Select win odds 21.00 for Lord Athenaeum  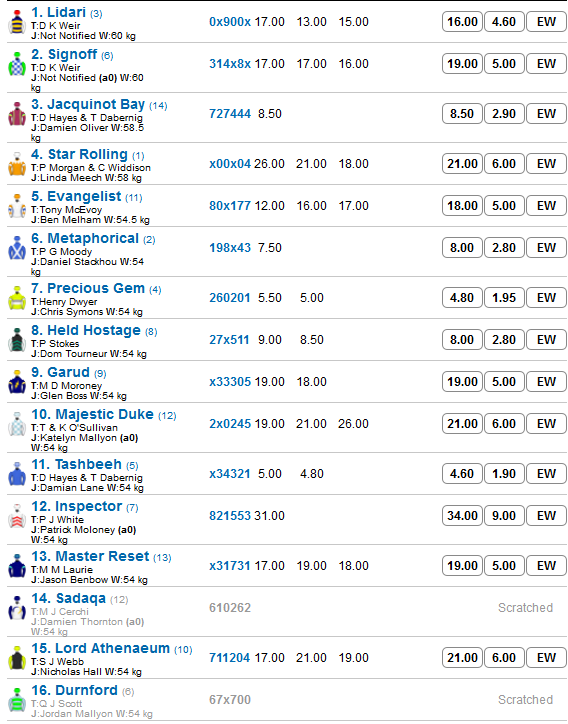coord(462,658)
